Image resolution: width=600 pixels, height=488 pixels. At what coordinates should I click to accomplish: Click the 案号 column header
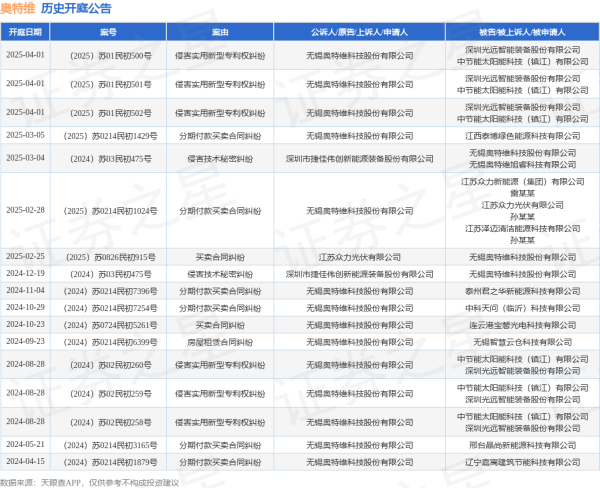click(x=108, y=32)
